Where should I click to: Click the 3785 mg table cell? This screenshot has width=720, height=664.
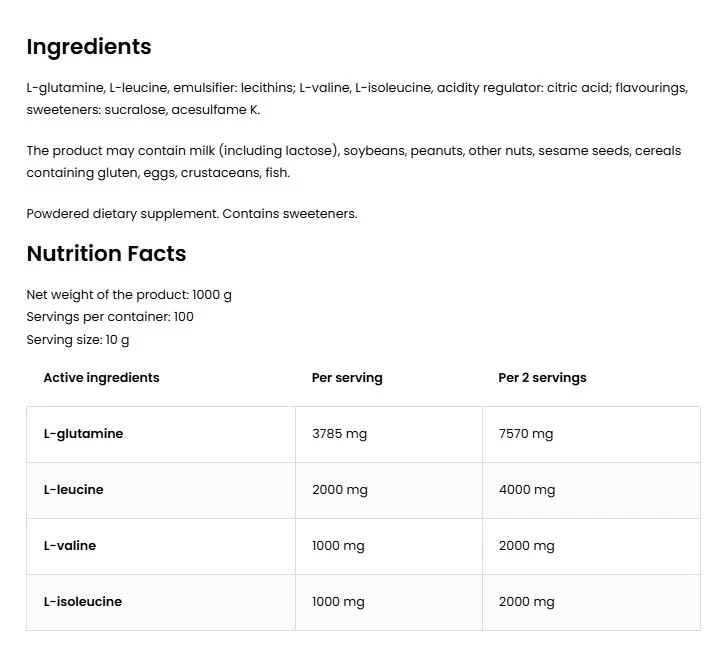[340, 434]
